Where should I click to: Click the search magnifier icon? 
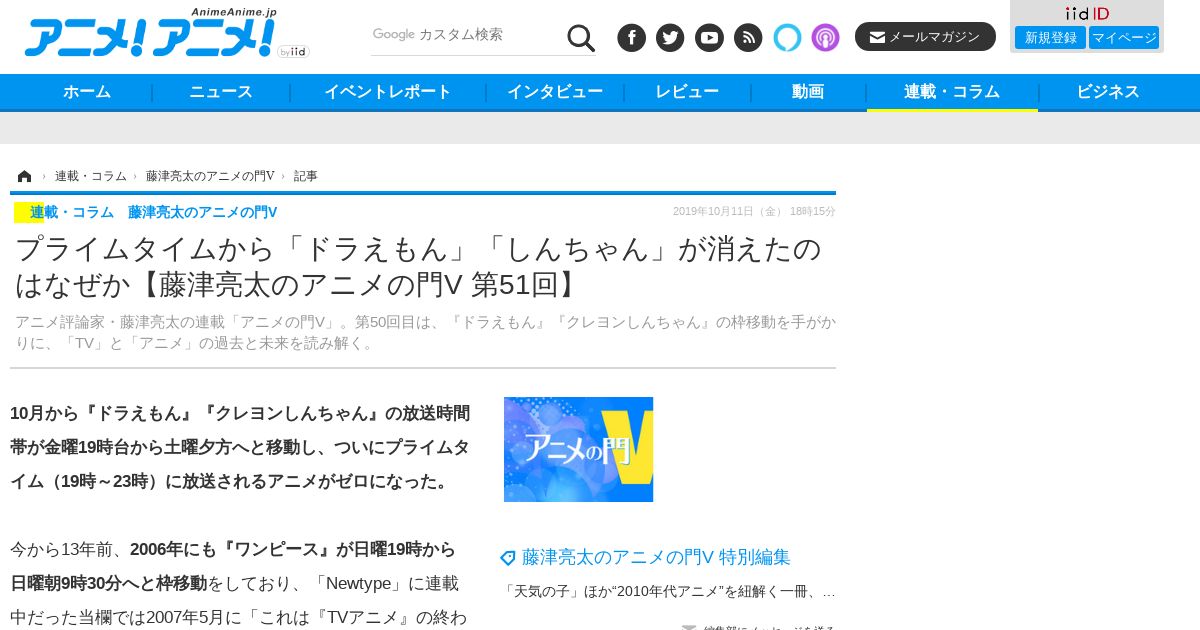pyautogui.click(x=581, y=38)
